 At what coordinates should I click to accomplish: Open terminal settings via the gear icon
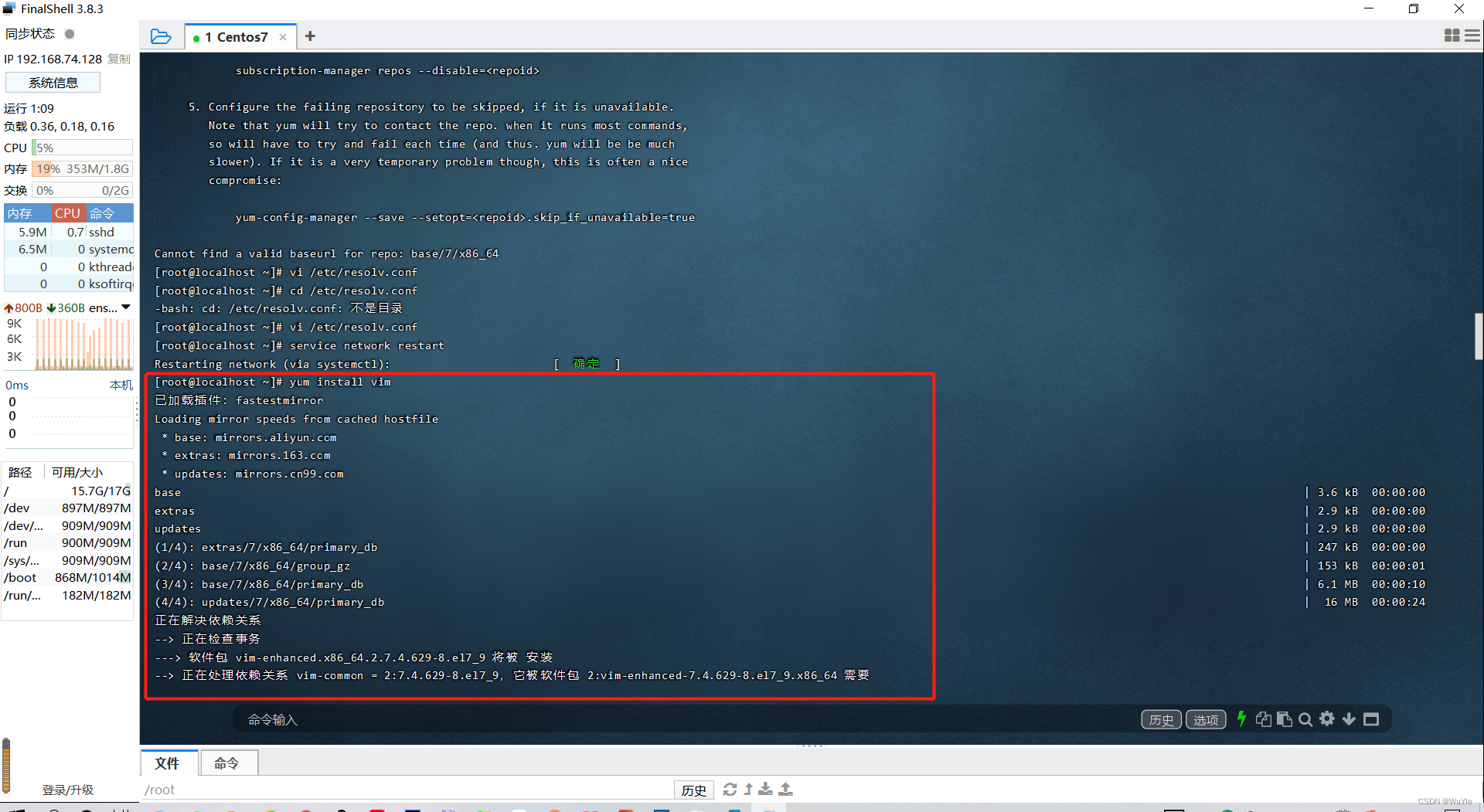click(x=1327, y=719)
